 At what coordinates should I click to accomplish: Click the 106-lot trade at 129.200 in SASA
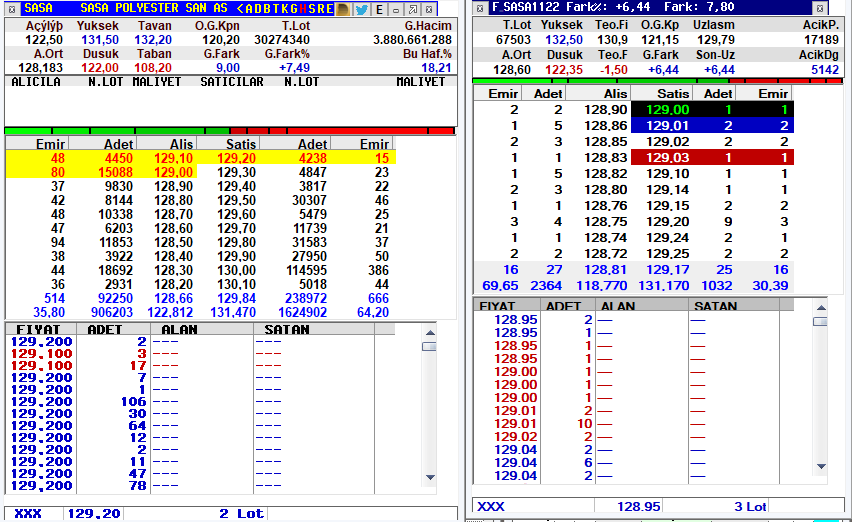pos(134,401)
